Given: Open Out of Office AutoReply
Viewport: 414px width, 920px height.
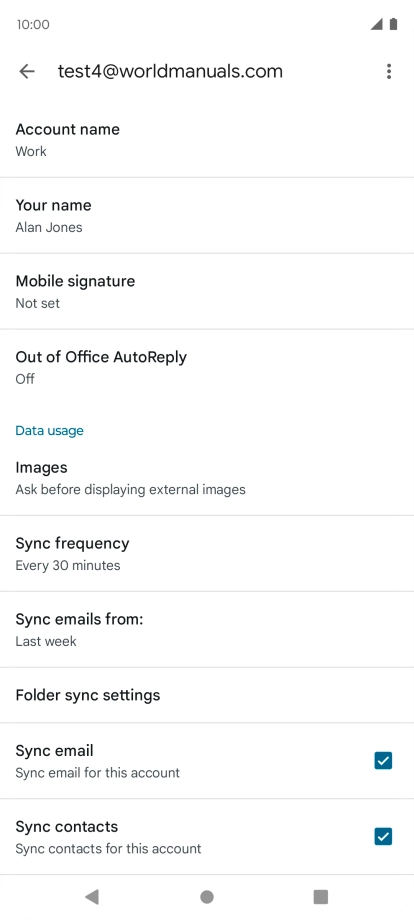Looking at the screenshot, I should [207, 367].
